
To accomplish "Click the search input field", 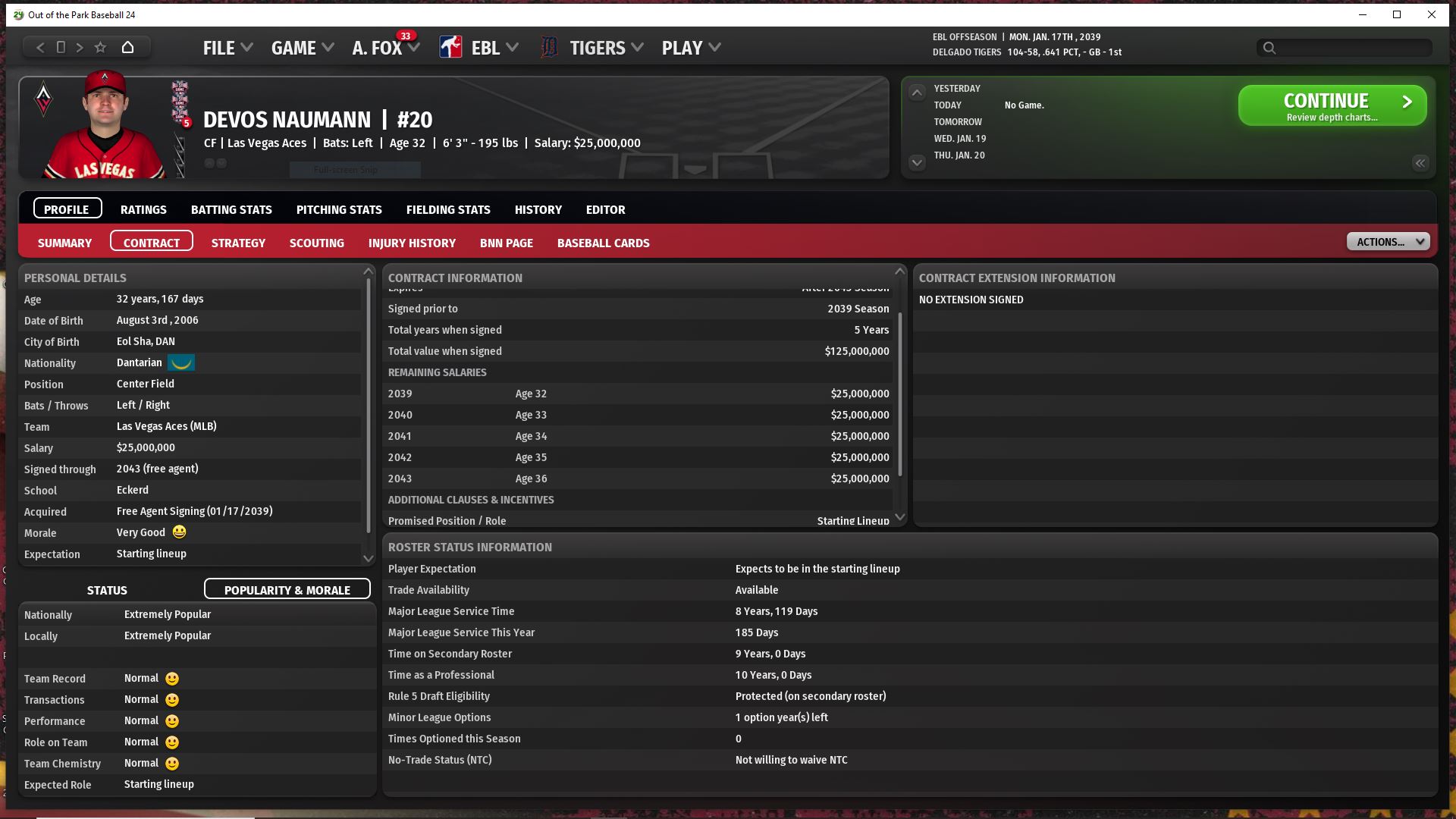I will pyautogui.click(x=1350, y=48).
